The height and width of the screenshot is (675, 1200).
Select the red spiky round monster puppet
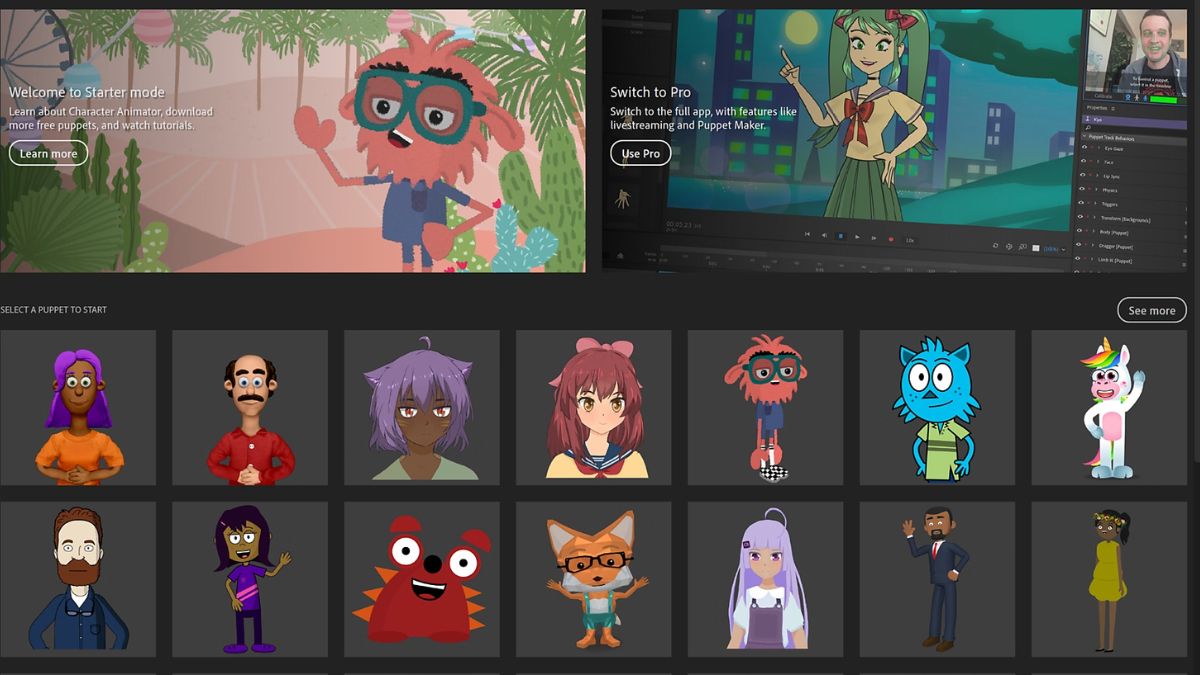(422, 580)
